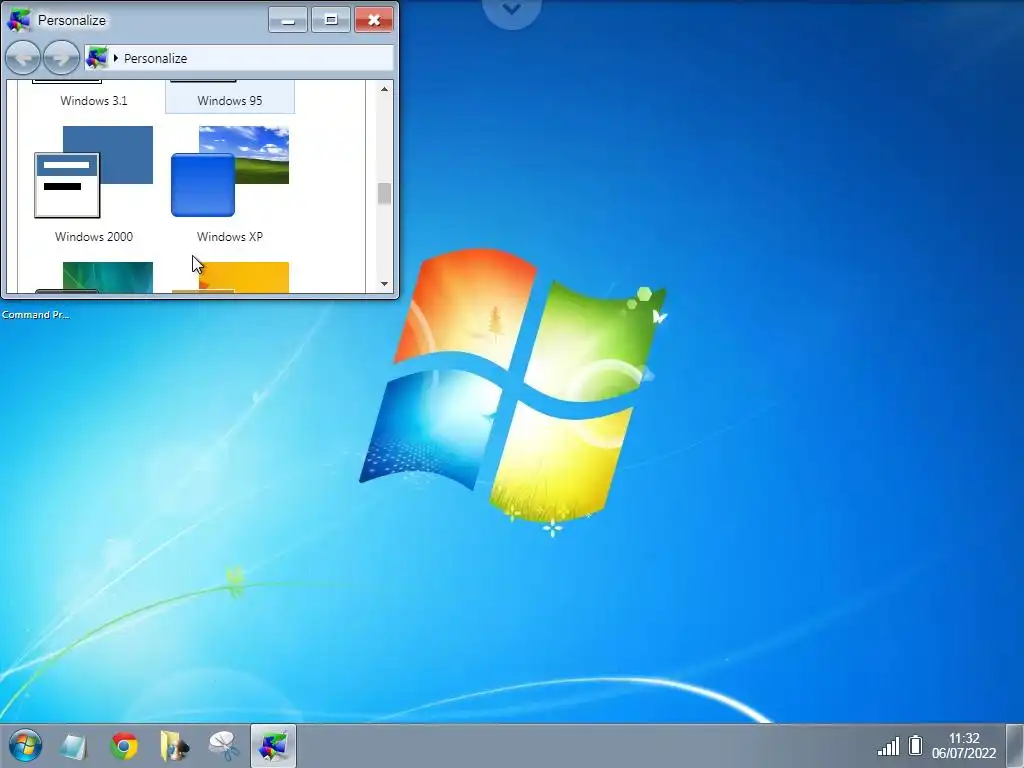Viewport: 1024px width, 768px height.
Task: Close the Personalize window
Action: point(374,20)
